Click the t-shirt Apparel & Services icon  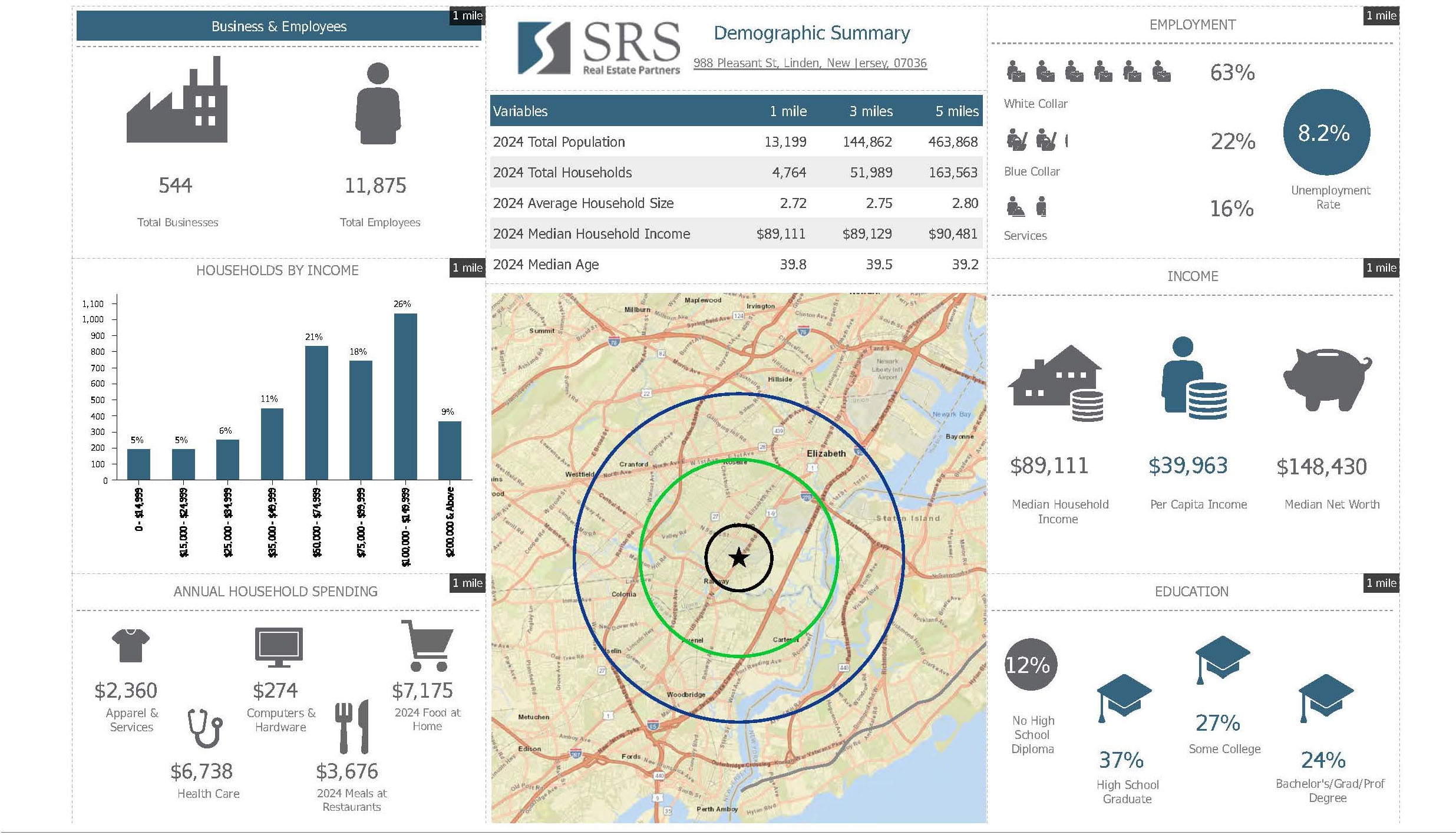130,645
